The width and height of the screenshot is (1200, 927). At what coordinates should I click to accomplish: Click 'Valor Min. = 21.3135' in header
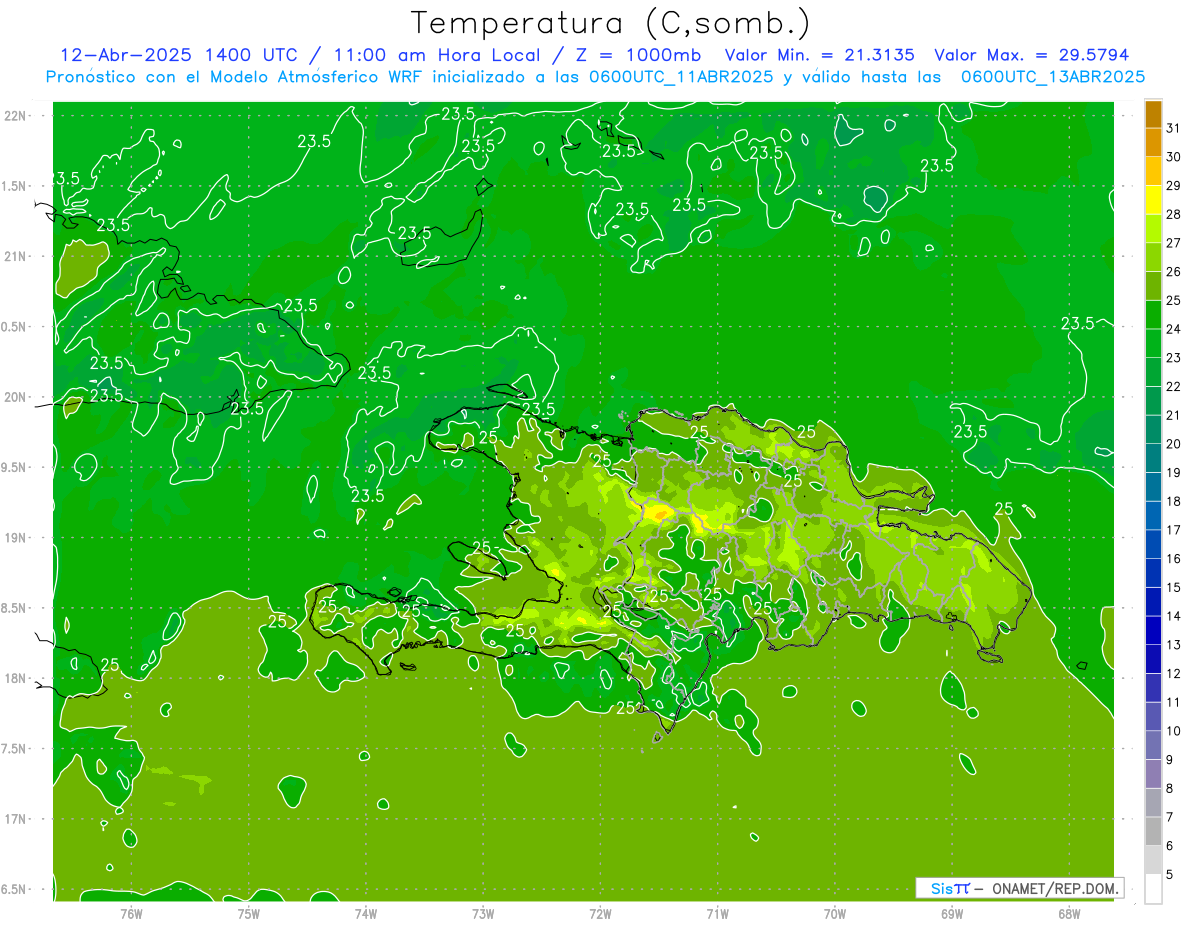coord(819,55)
